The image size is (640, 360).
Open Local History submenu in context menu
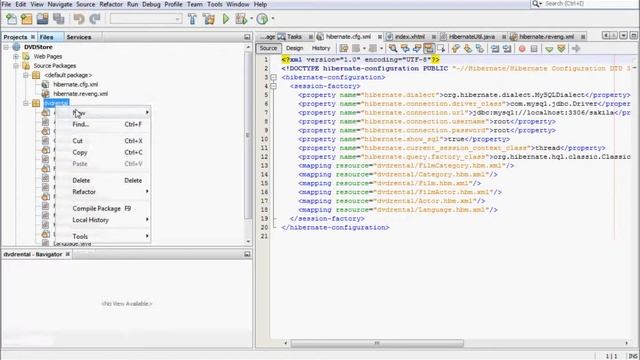[x=103, y=220]
